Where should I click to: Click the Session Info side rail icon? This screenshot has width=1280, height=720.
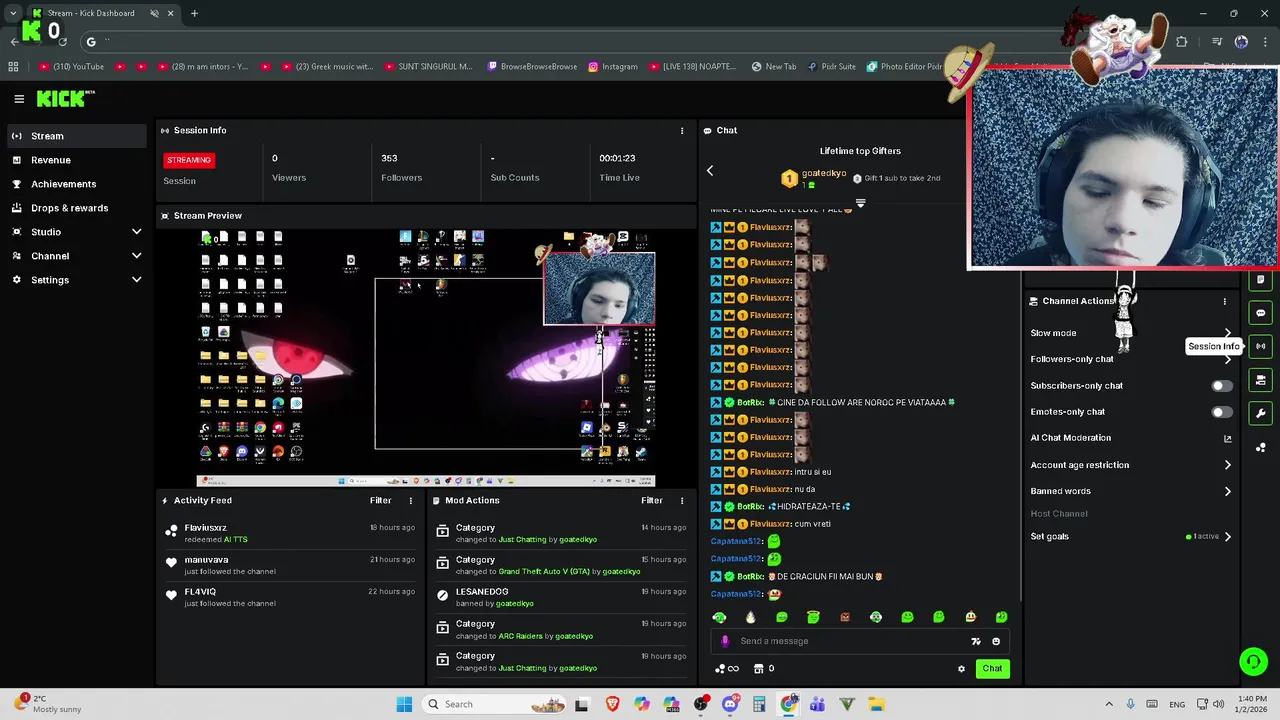[1261, 346]
